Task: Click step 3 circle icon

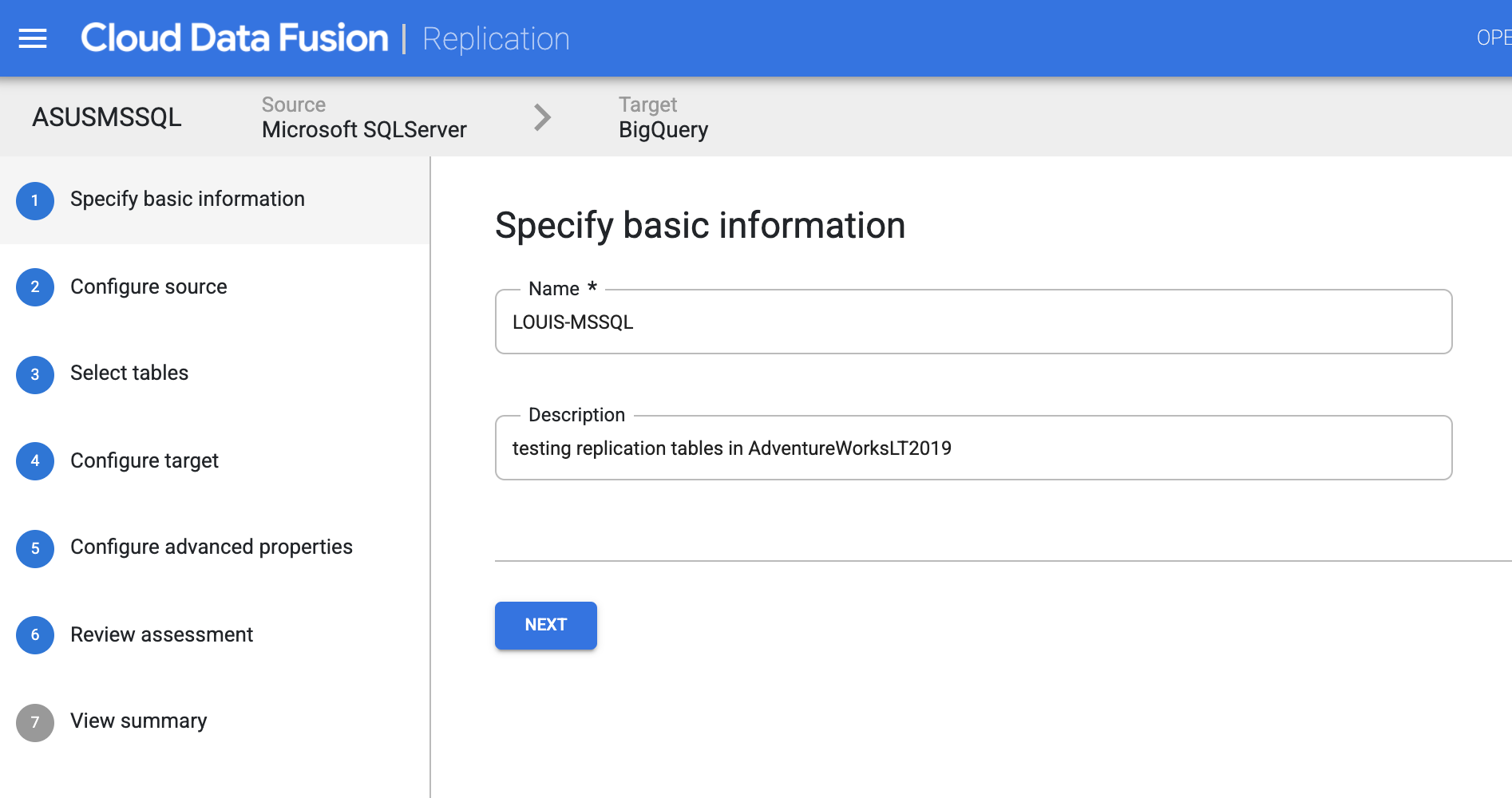Action: (35, 374)
